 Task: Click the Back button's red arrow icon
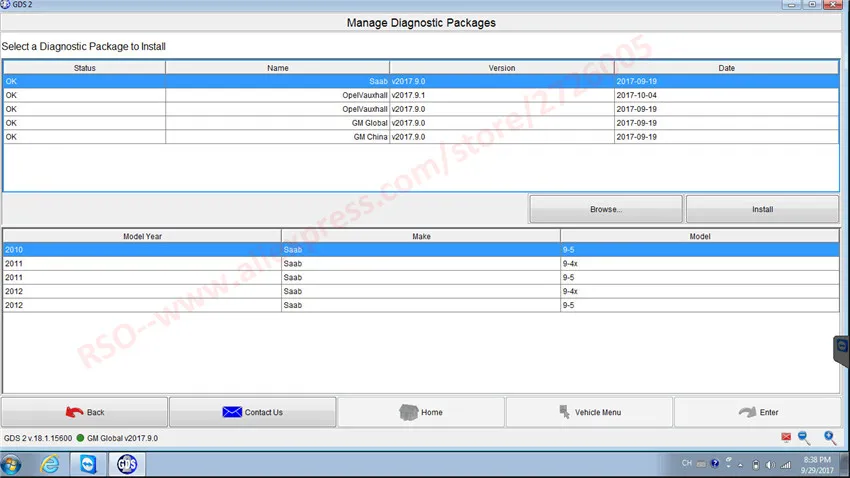tap(74, 412)
